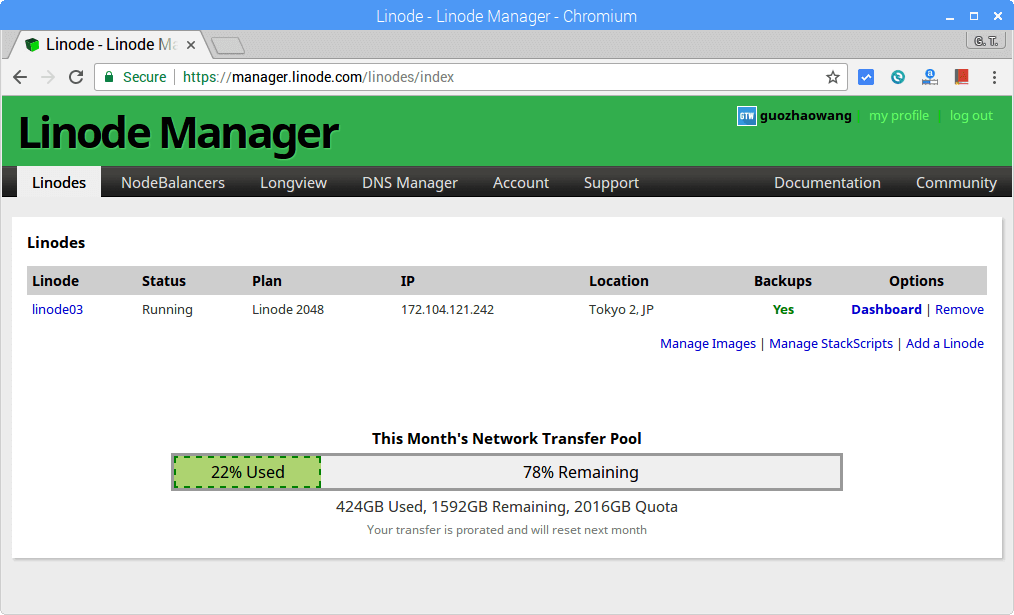1014x615 pixels.
Task: Switch to the DNS Manager tab
Action: [x=409, y=182]
